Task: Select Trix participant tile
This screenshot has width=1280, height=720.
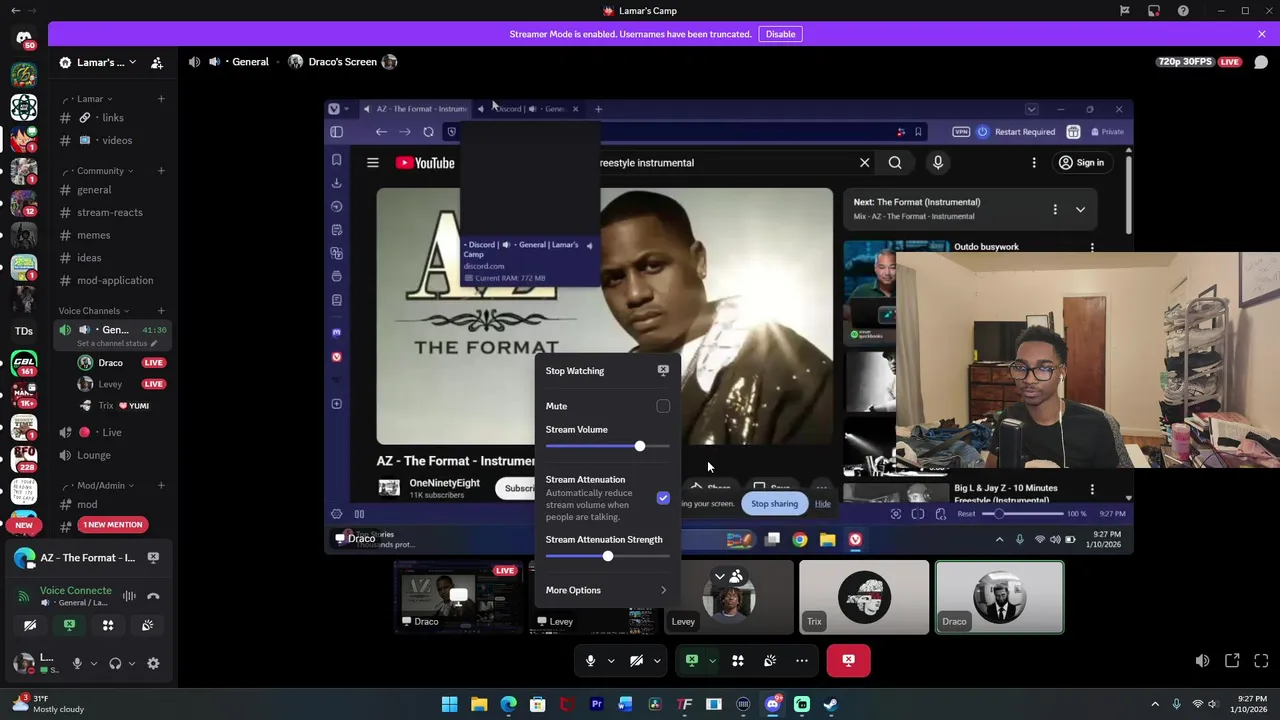Action: [x=864, y=597]
